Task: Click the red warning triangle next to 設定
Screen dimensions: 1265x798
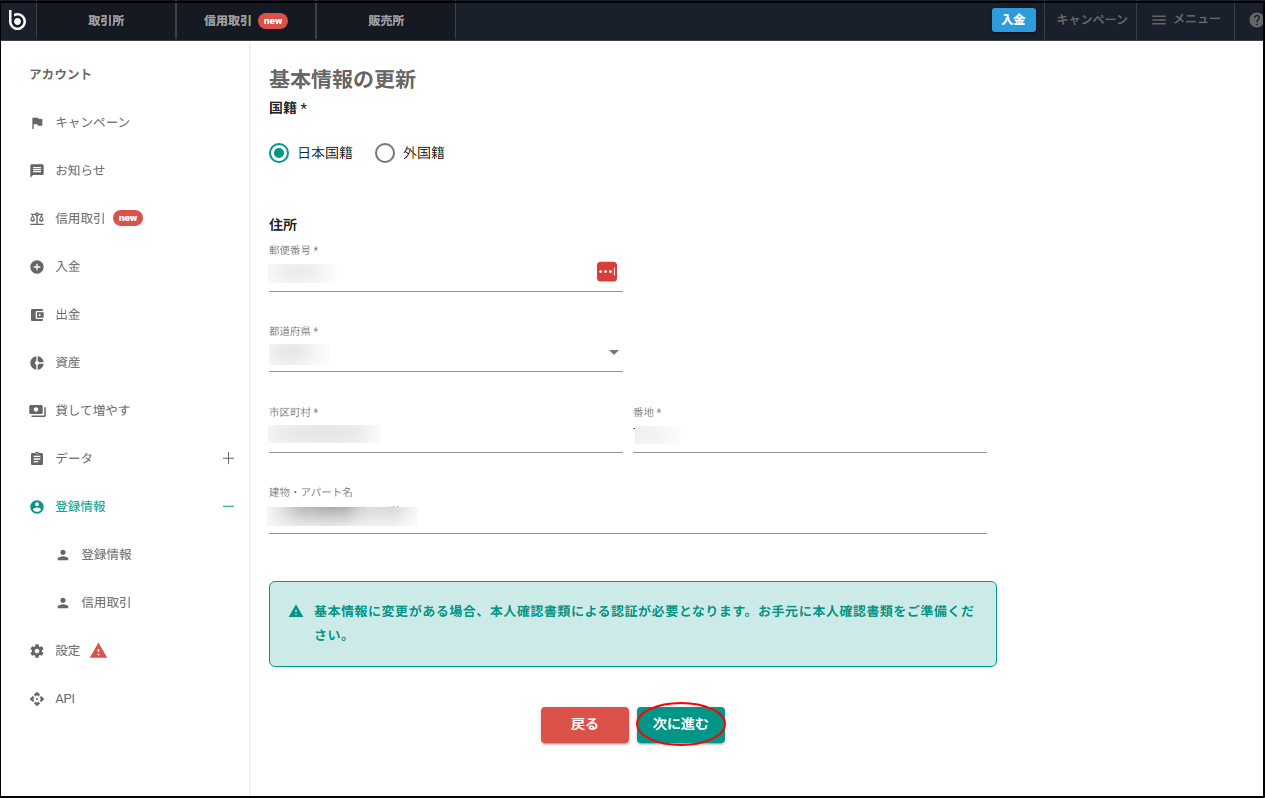Action: (x=98, y=651)
